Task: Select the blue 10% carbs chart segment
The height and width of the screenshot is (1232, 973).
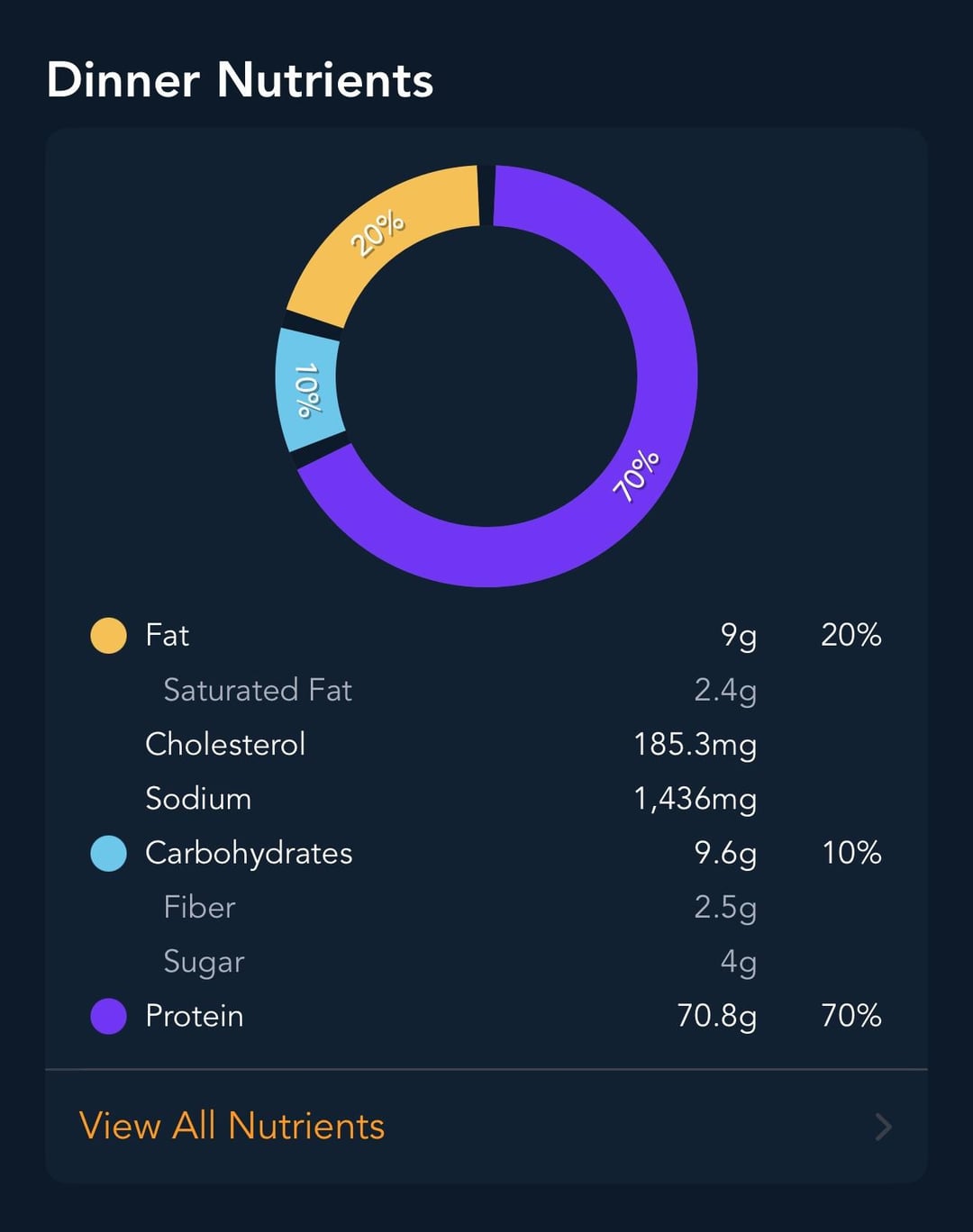Action: (307, 389)
